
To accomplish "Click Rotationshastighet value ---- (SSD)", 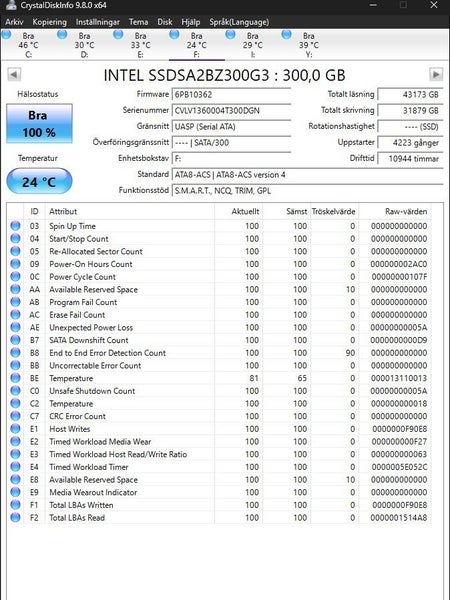I will pyautogui.click(x=410, y=126).
